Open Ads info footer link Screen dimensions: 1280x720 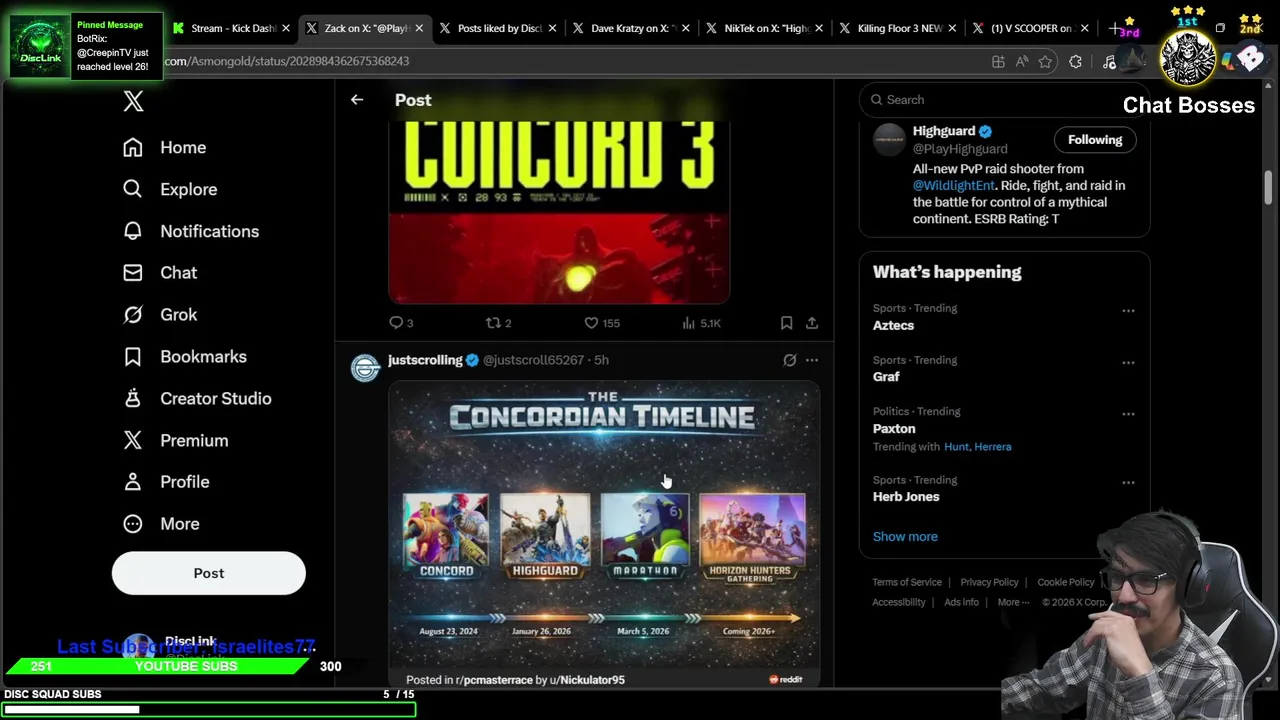(x=962, y=602)
